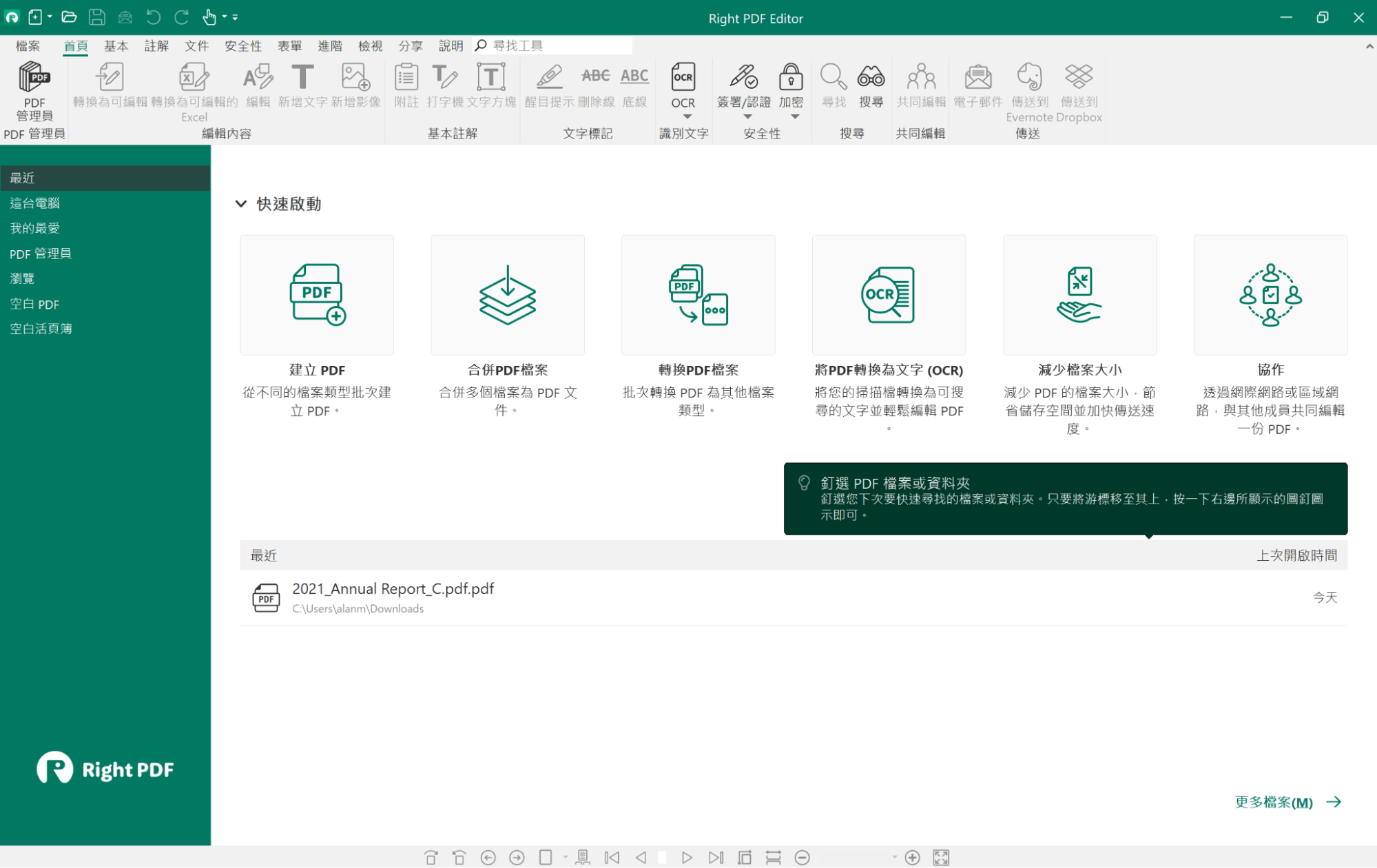Open the 檔案 menu
Image resolution: width=1377 pixels, height=868 pixels.
(28, 46)
